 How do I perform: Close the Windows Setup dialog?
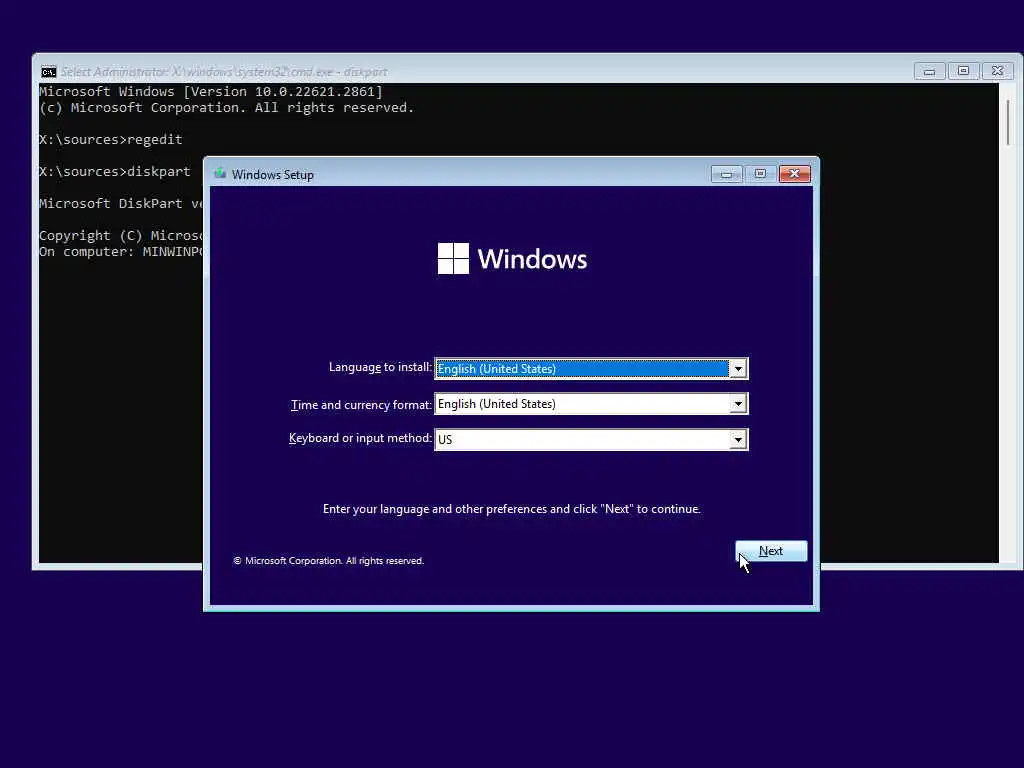pyautogui.click(x=794, y=174)
